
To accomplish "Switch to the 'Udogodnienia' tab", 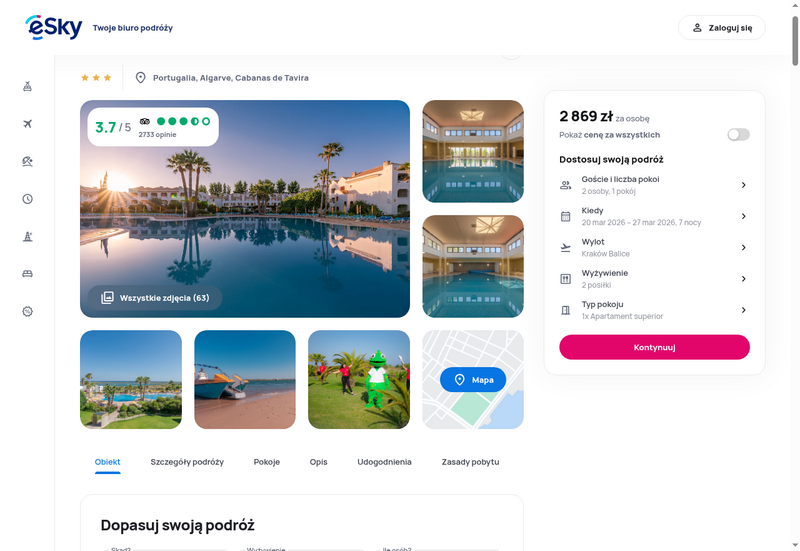I will click(x=384, y=462).
